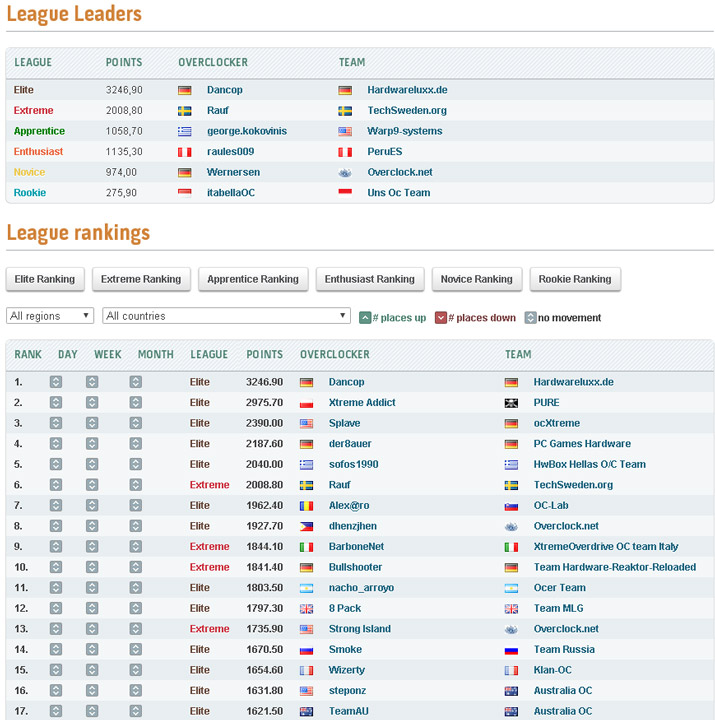The image size is (715, 720).
Task: Click the MONTH column header
Action: (156, 354)
